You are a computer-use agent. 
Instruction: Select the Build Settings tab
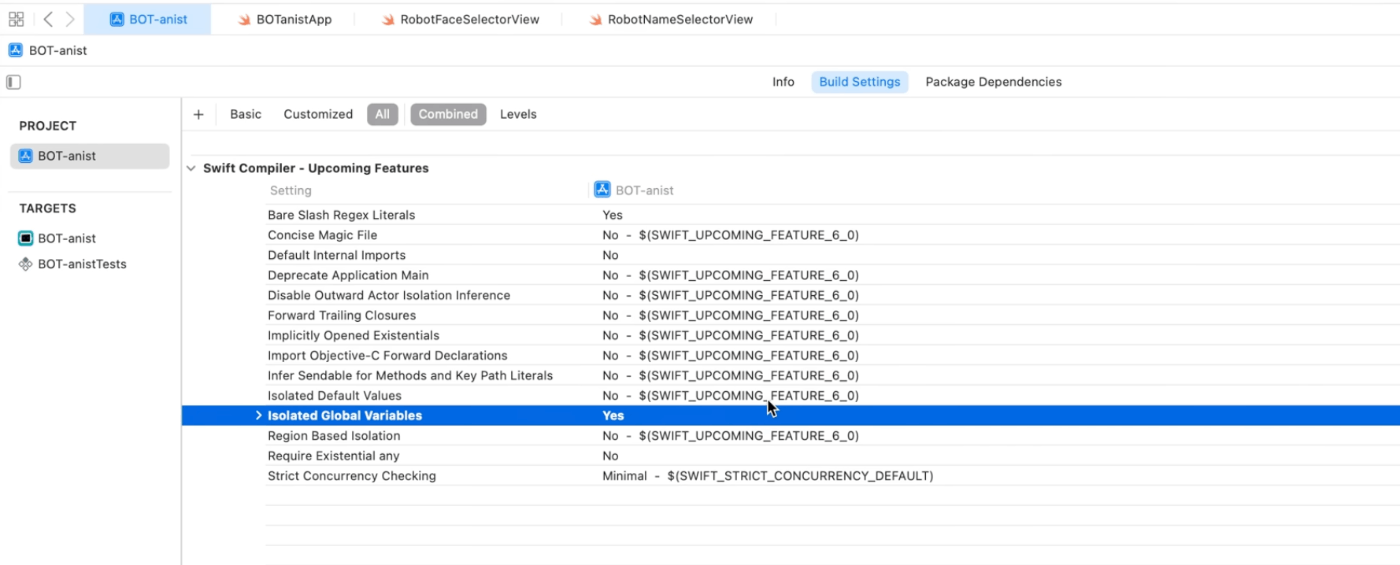point(860,82)
